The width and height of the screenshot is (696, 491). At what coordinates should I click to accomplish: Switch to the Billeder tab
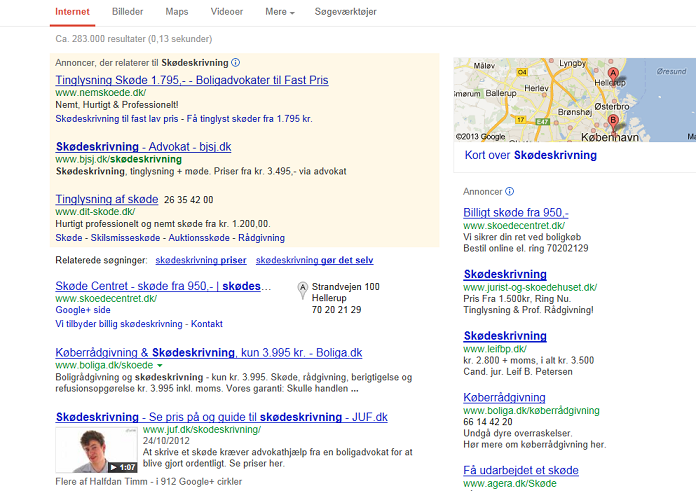pyautogui.click(x=127, y=12)
